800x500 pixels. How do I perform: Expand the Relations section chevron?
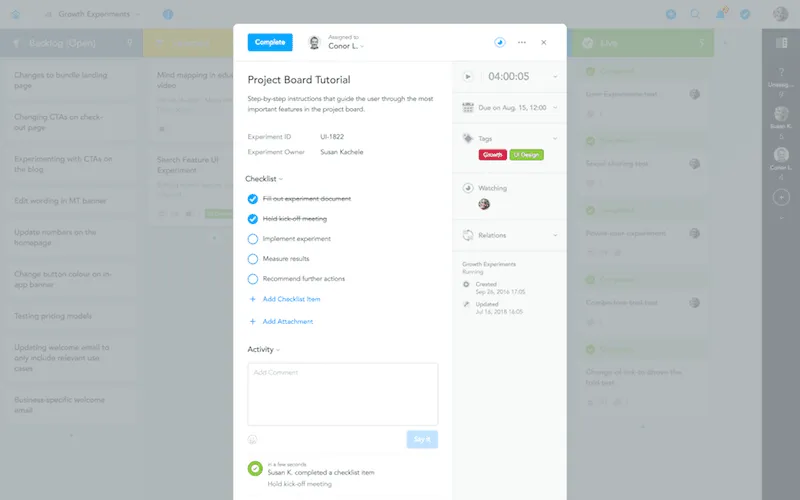pos(555,235)
